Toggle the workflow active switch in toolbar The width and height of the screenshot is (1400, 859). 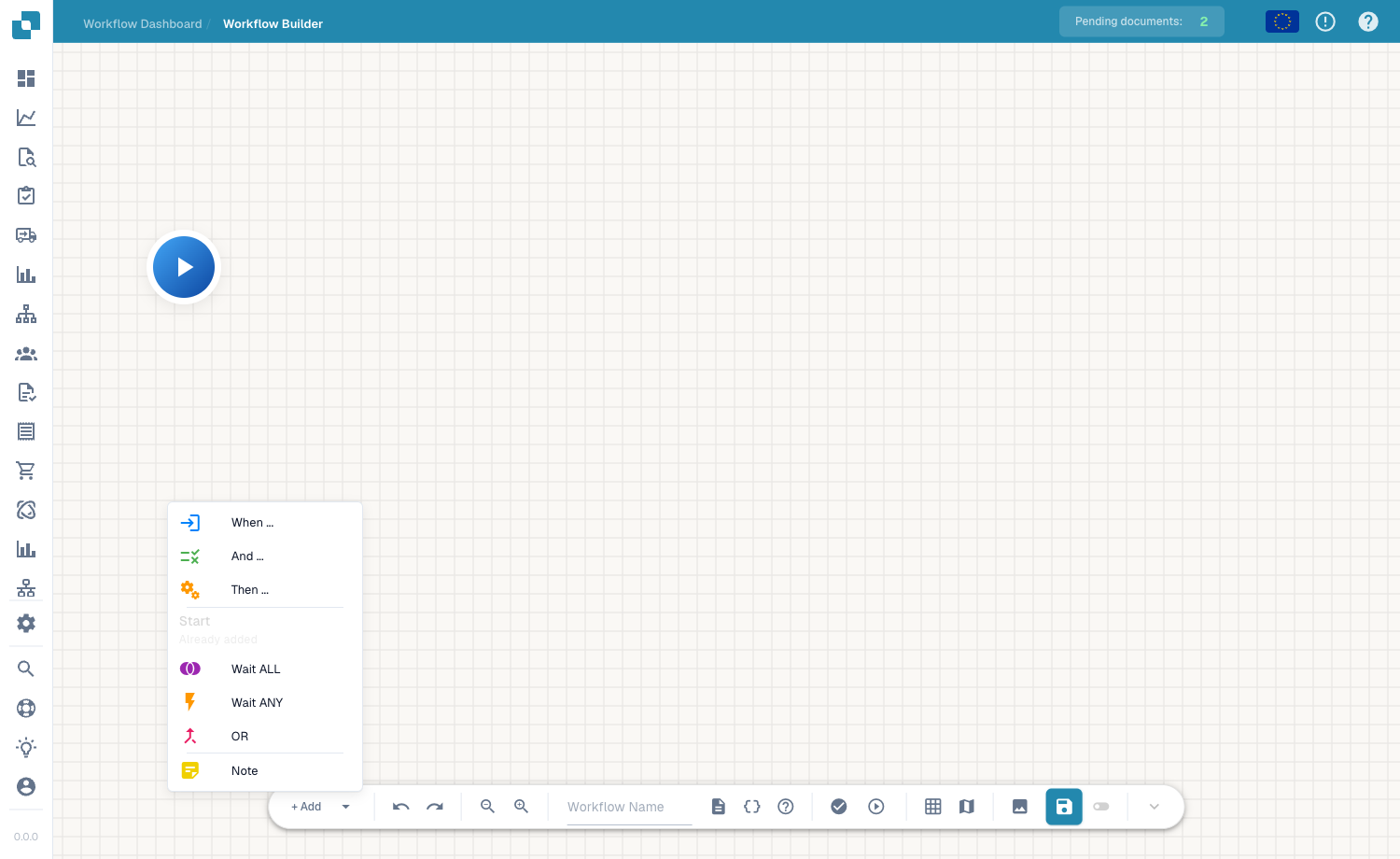(x=1101, y=807)
